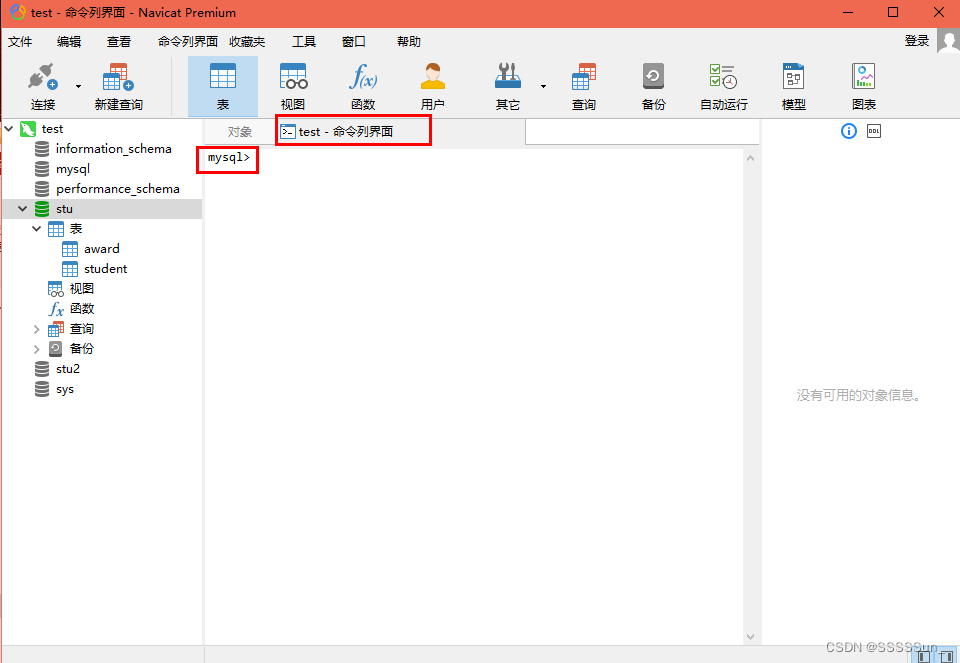960x663 pixels.
Task: Select the sys database
Action: (x=65, y=389)
